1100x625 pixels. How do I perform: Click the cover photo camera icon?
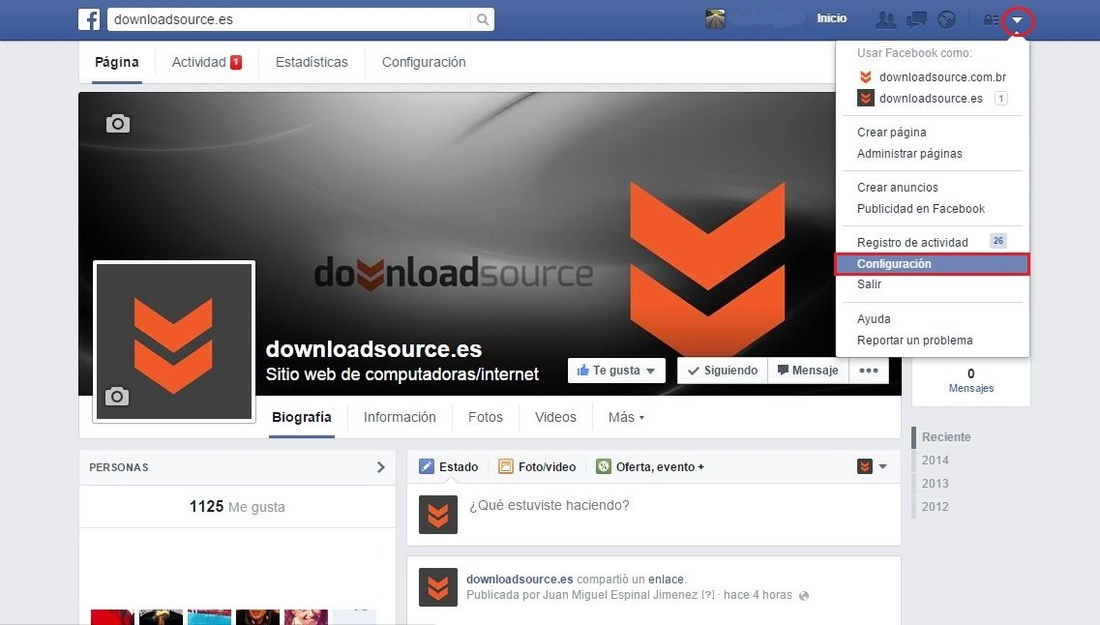pos(118,123)
